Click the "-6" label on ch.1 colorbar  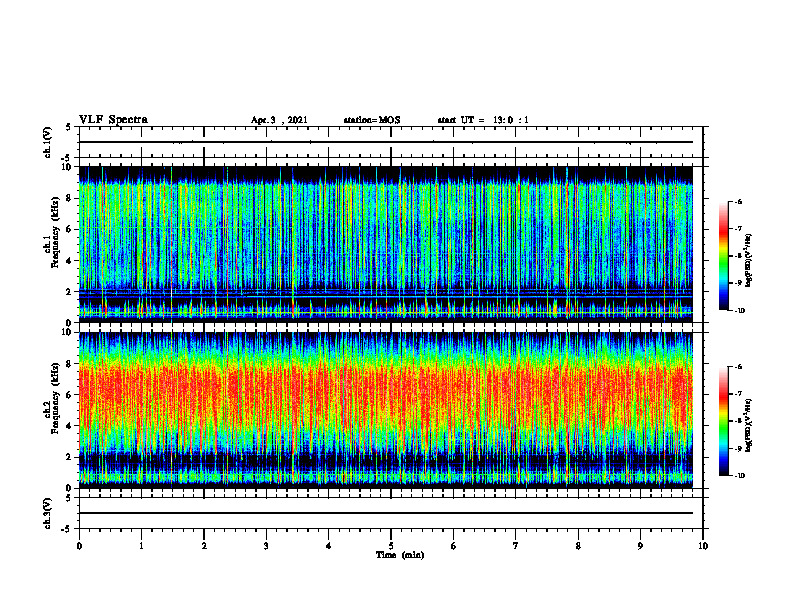pos(738,202)
